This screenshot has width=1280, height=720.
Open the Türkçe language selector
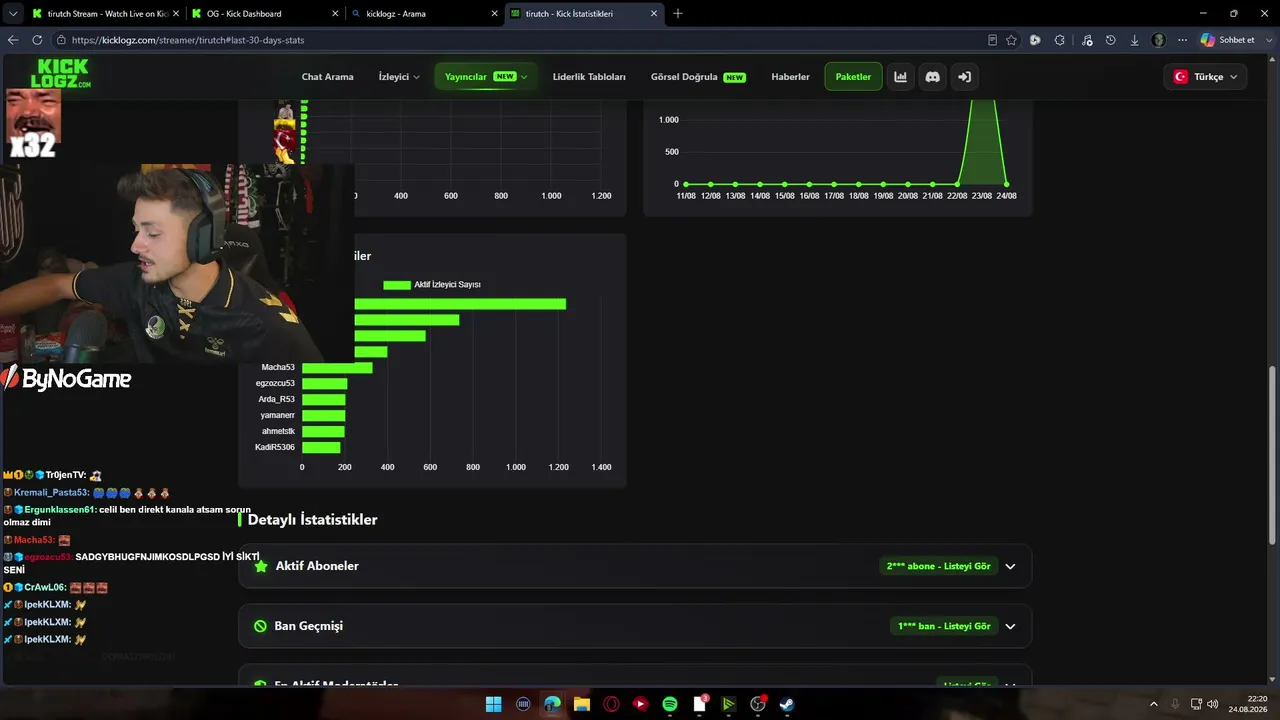point(1205,77)
